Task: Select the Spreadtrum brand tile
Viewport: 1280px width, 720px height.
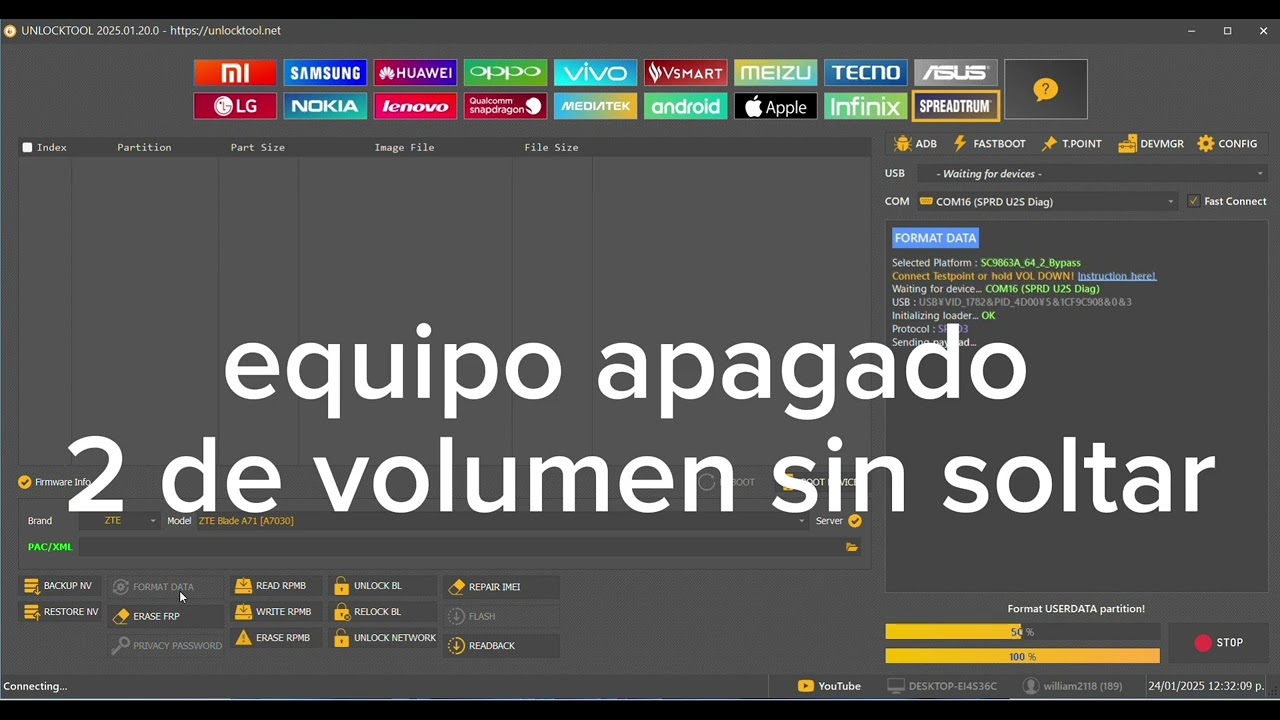Action: click(956, 106)
